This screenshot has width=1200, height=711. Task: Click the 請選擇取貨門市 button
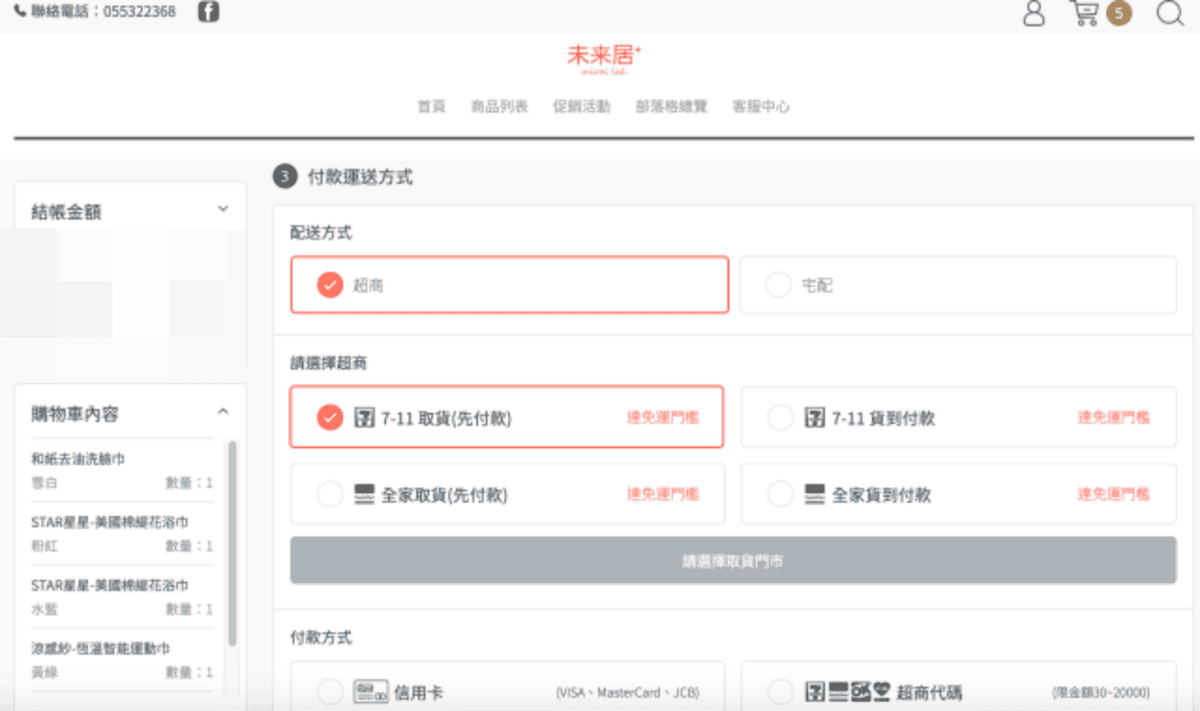point(733,561)
